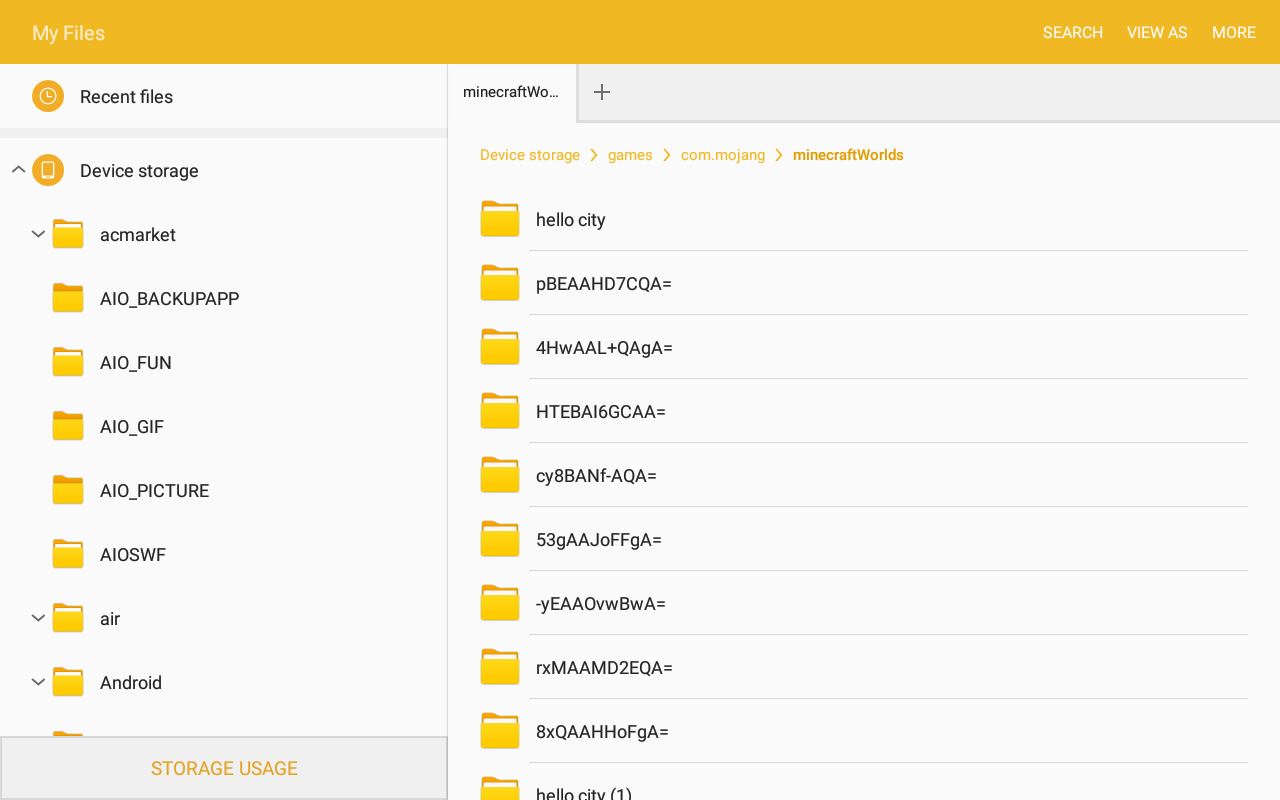The height and width of the screenshot is (800, 1280).
Task: Collapse the Device storage tree
Action: click(x=18, y=170)
